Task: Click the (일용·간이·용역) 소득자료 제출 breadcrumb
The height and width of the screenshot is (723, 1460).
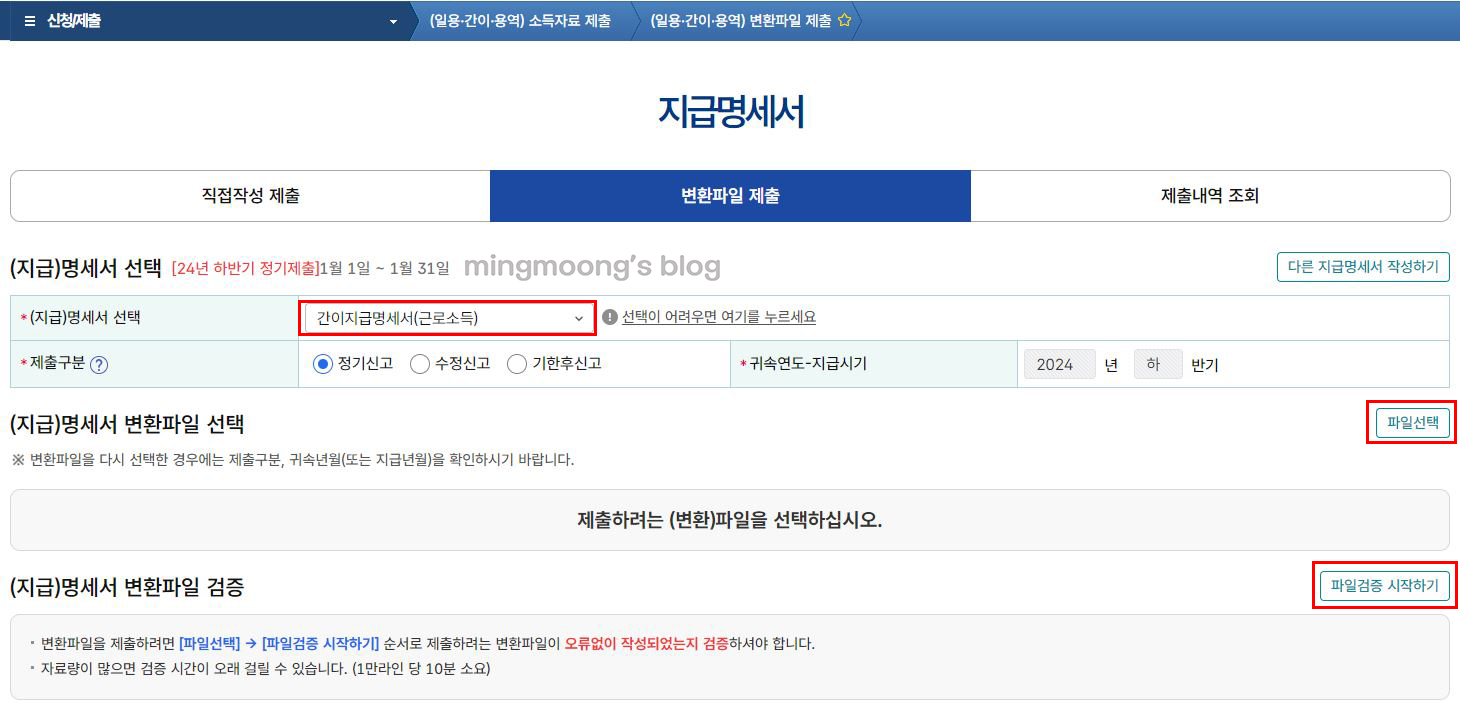Action: pyautogui.click(x=520, y=20)
